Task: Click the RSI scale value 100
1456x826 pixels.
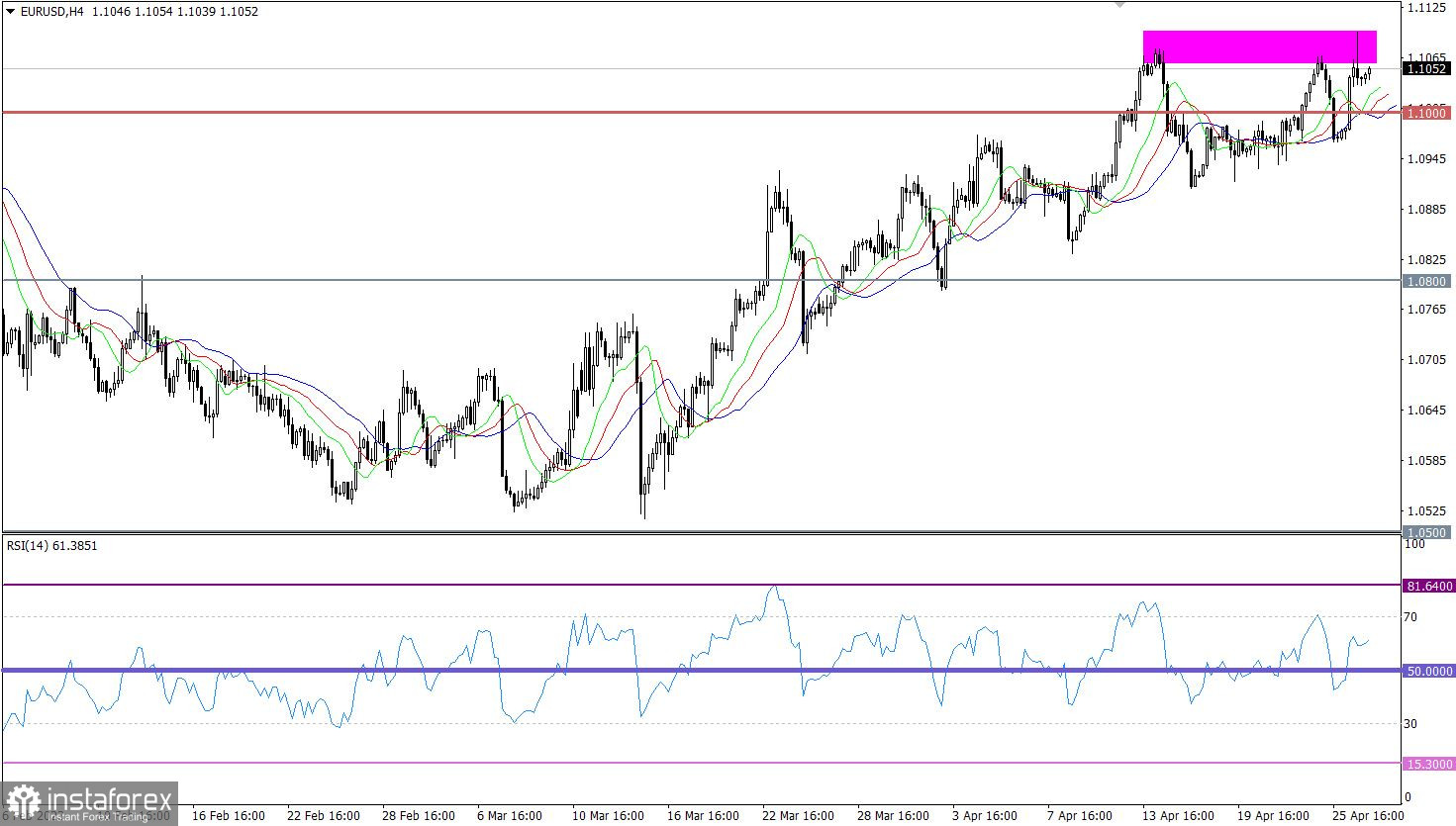Action: (x=1414, y=544)
